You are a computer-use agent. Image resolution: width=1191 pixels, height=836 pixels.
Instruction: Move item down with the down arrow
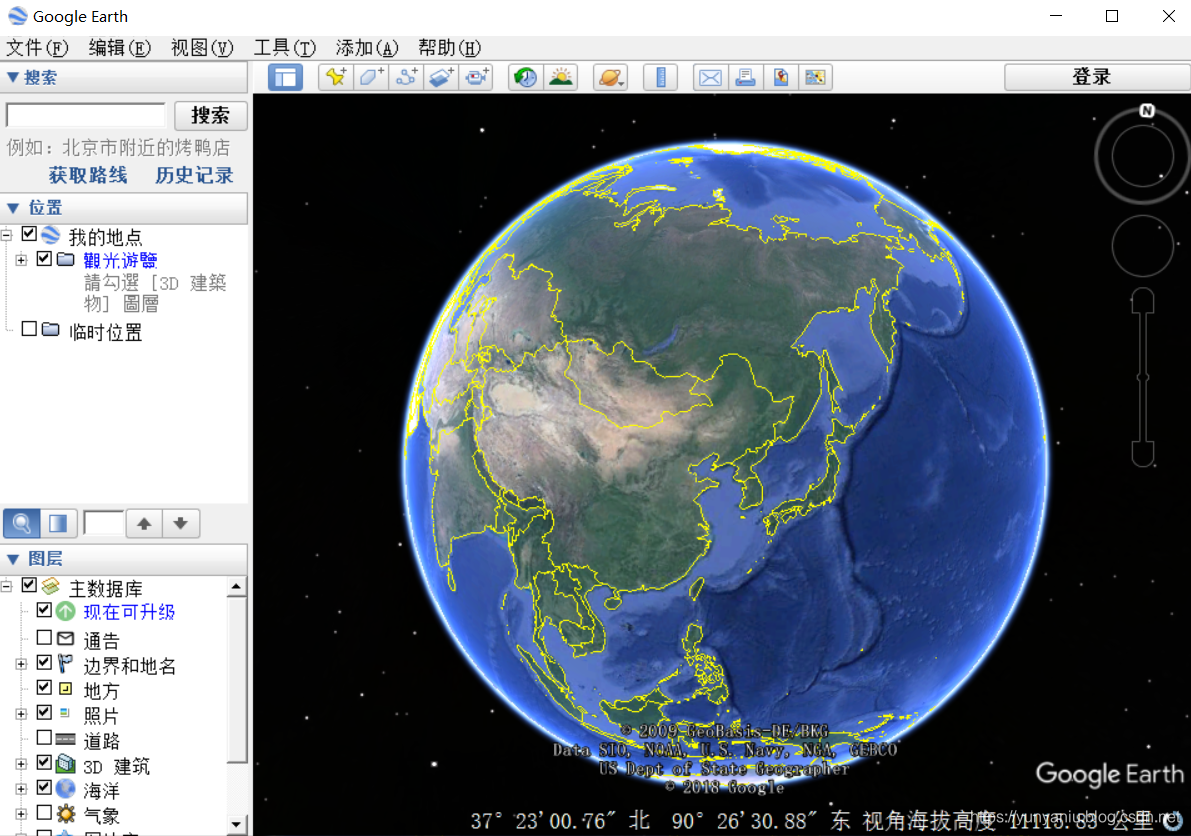(181, 523)
